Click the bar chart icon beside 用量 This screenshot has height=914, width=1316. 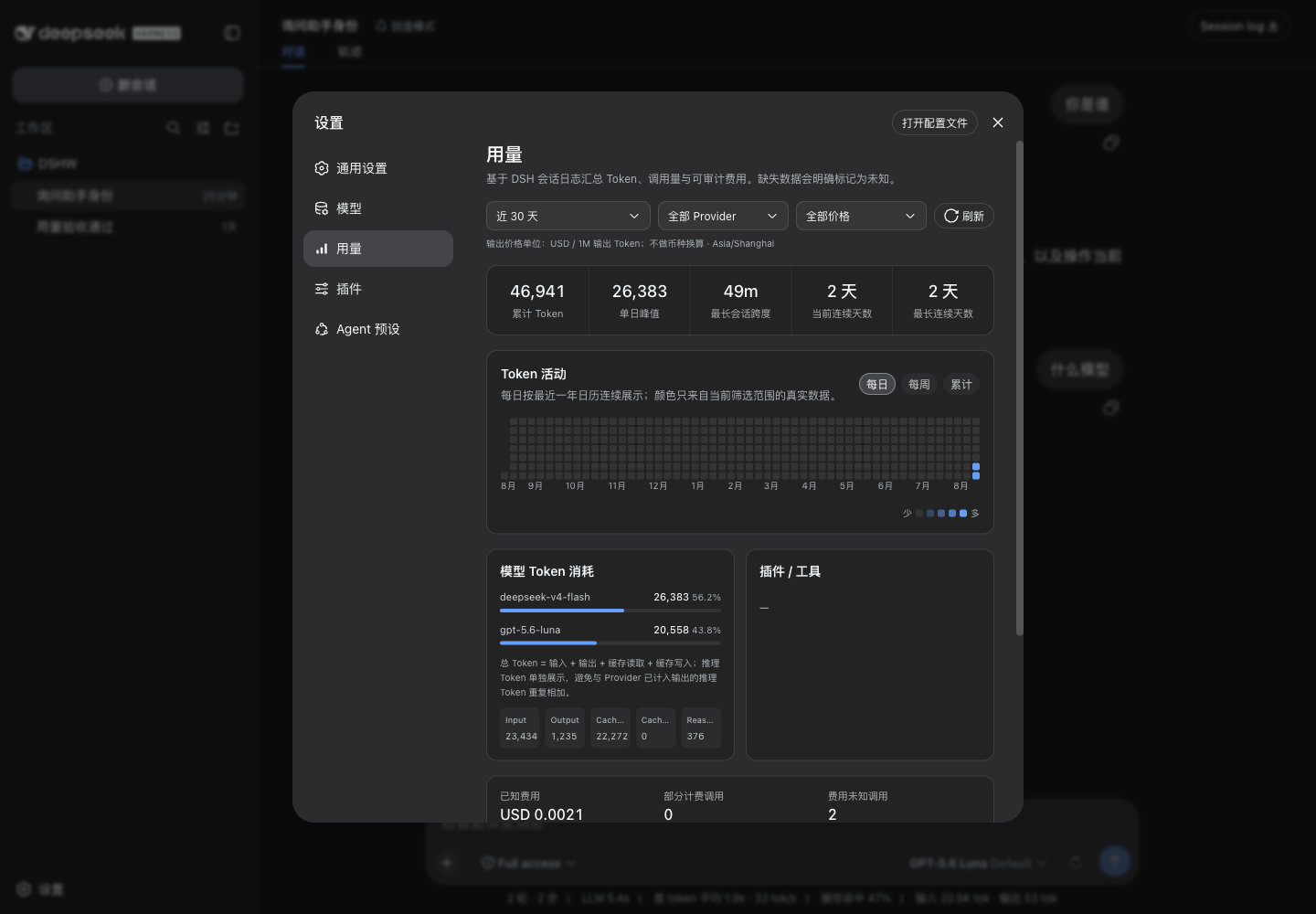click(x=322, y=249)
